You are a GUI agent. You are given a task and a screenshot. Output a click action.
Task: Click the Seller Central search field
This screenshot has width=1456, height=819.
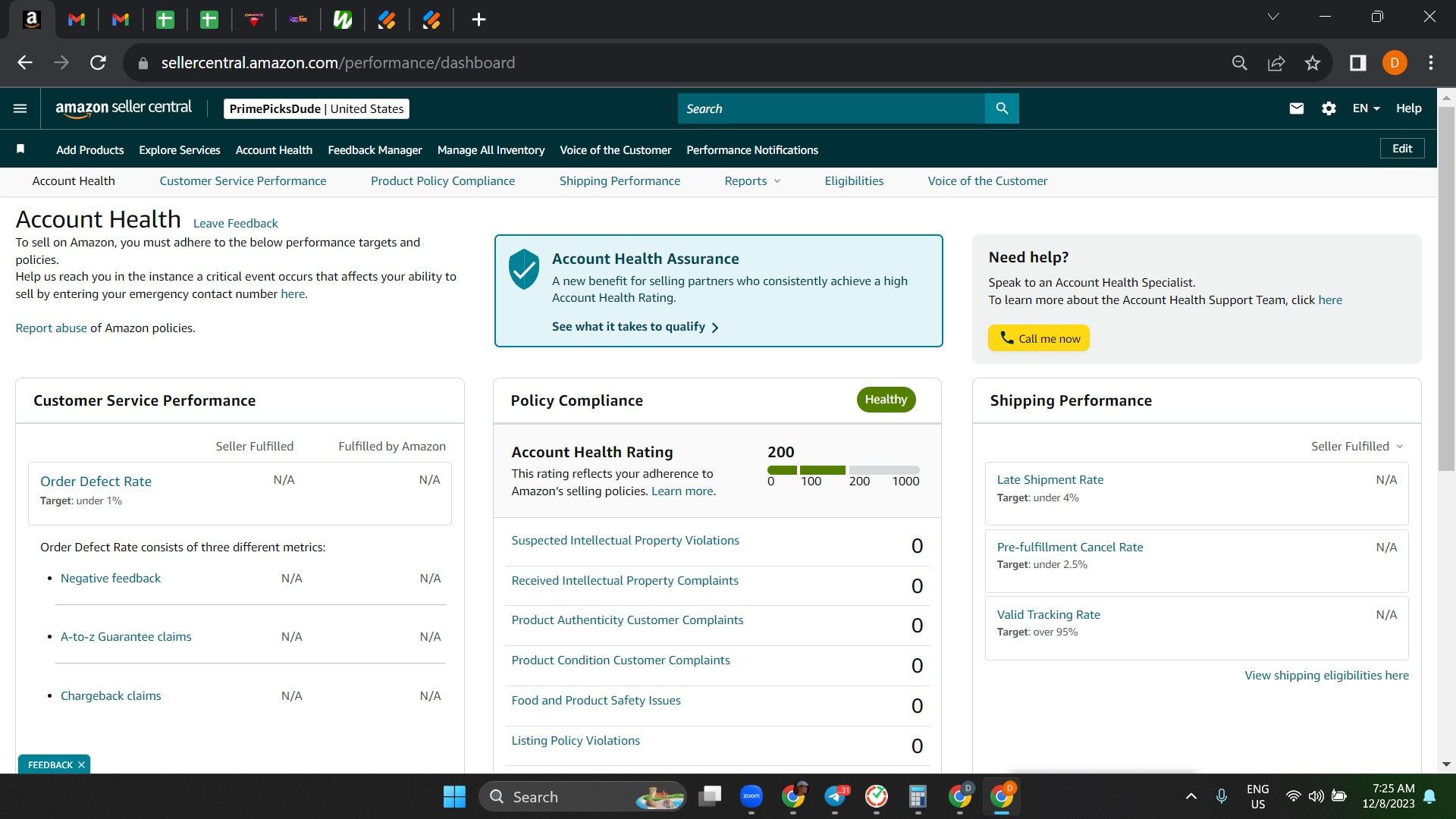pyautogui.click(x=831, y=108)
